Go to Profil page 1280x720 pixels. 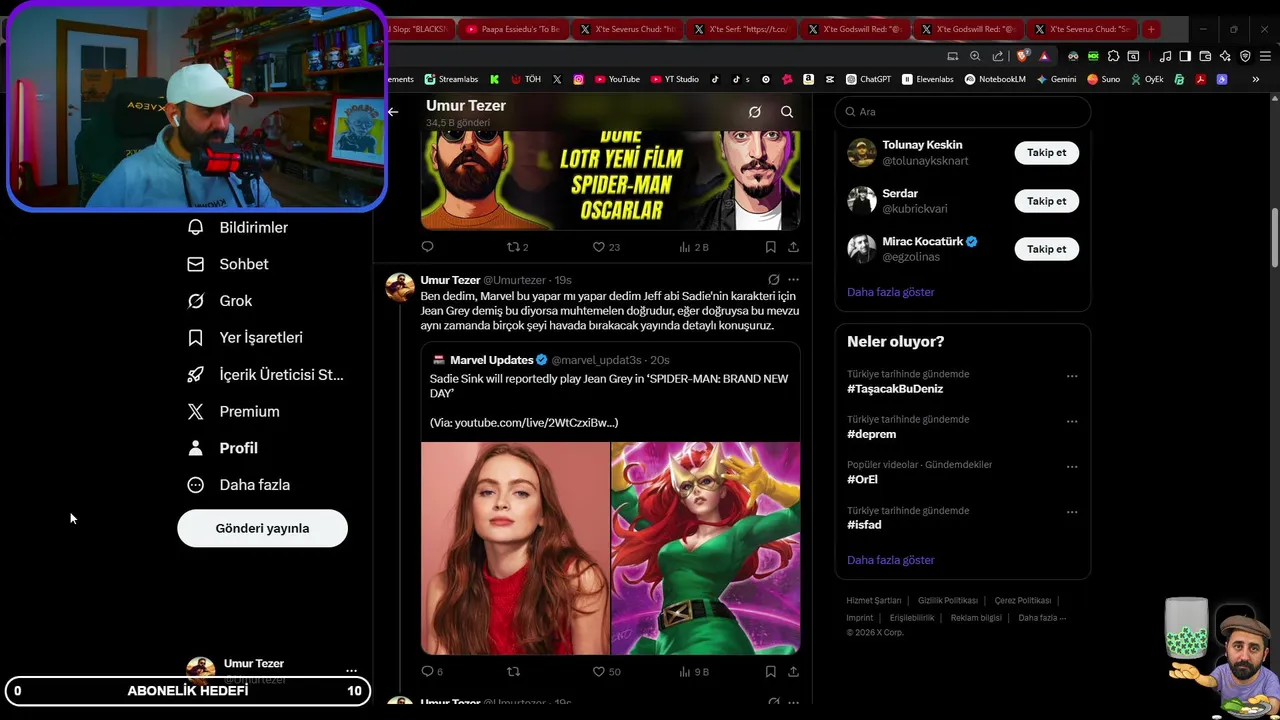coord(222,448)
